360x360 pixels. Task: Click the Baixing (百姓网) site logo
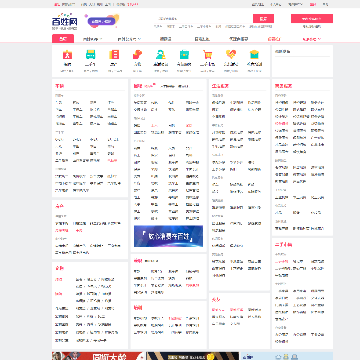click(x=65, y=21)
